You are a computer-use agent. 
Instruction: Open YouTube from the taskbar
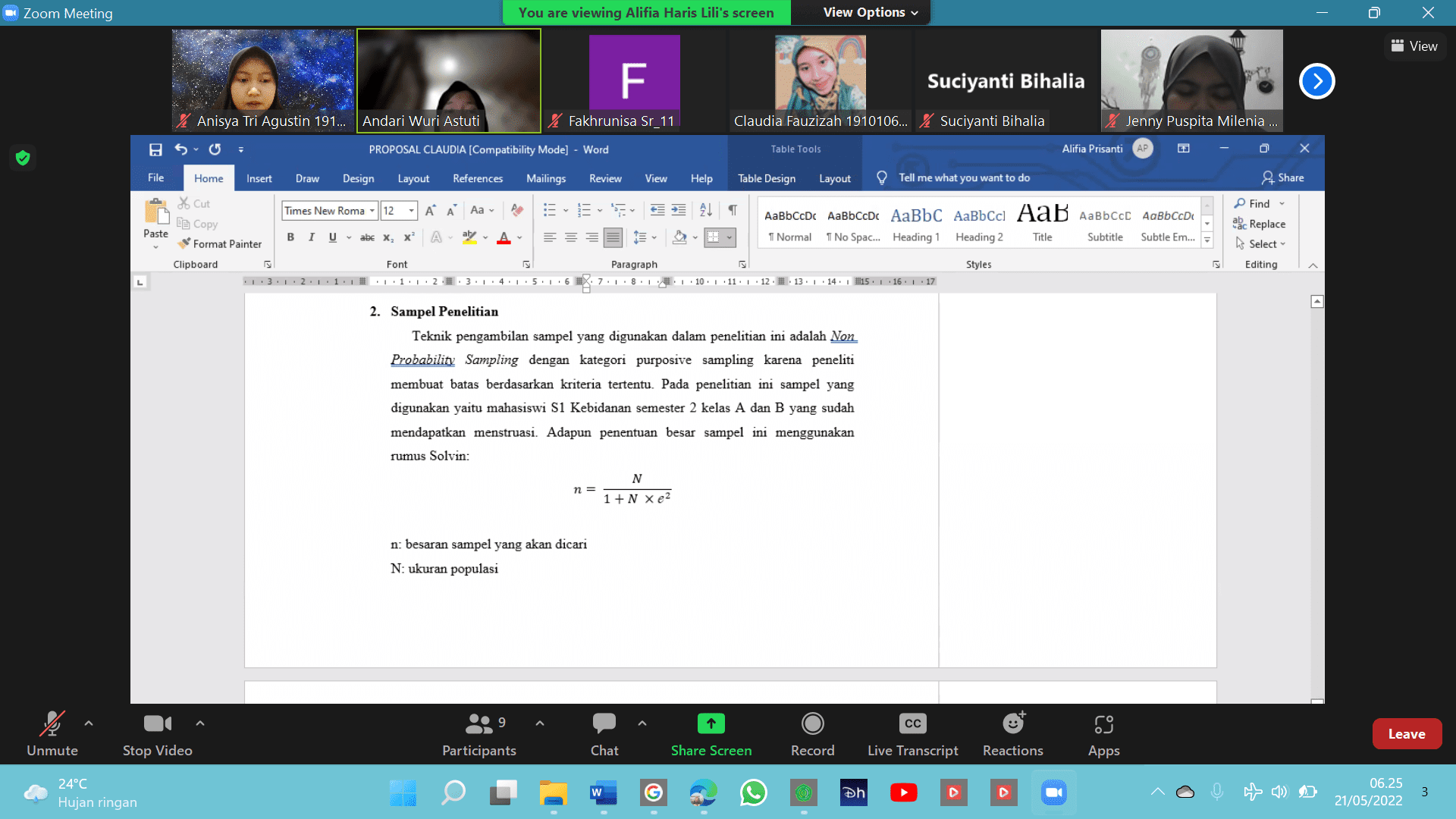[903, 792]
